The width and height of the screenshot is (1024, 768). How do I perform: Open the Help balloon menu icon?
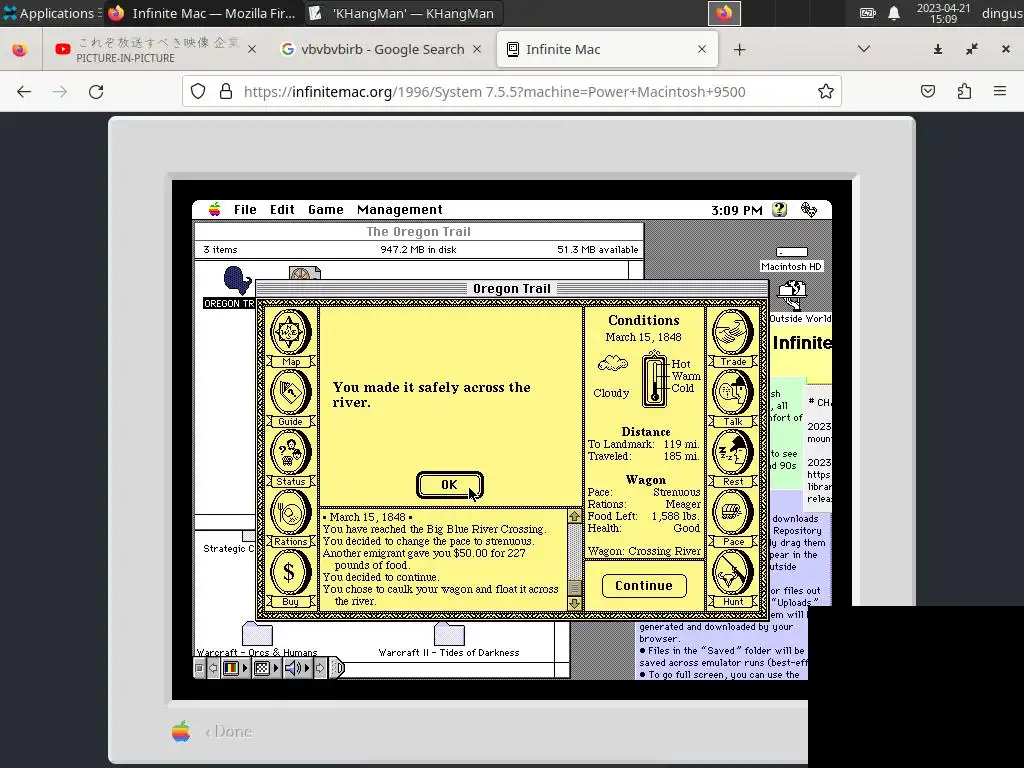pyautogui.click(x=780, y=210)
